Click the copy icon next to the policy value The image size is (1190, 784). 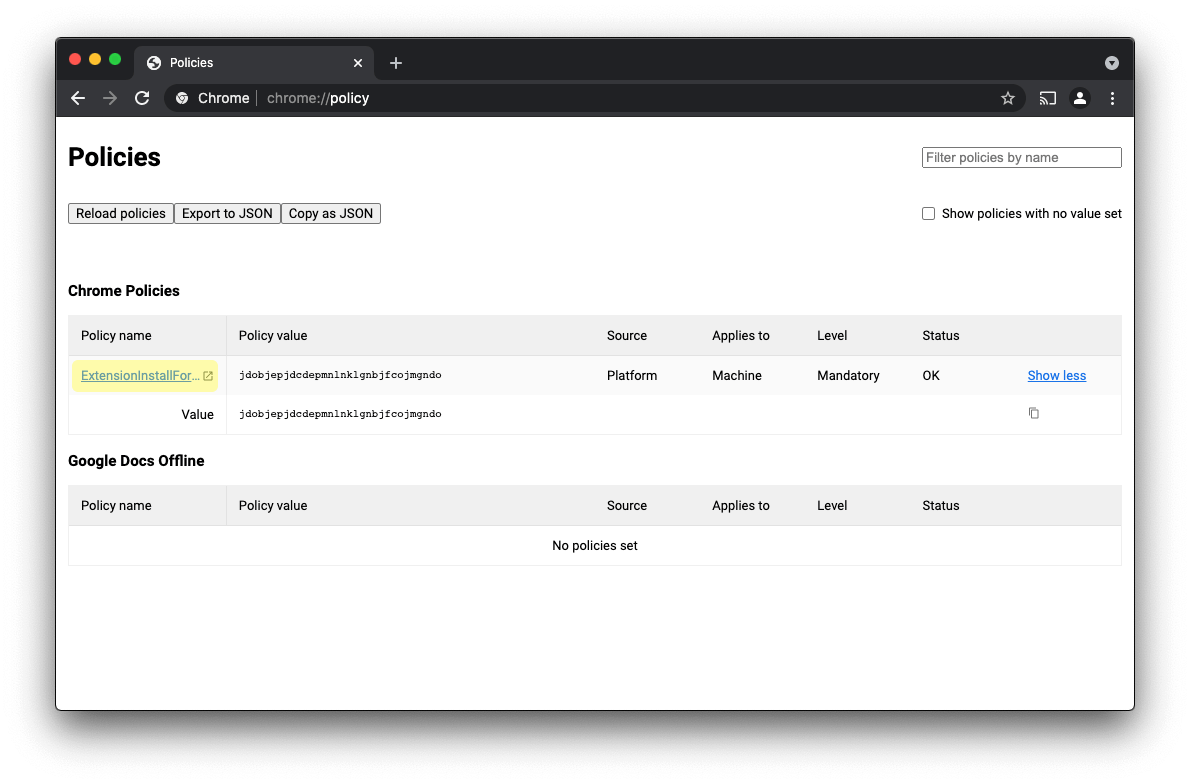(1033, 413)
